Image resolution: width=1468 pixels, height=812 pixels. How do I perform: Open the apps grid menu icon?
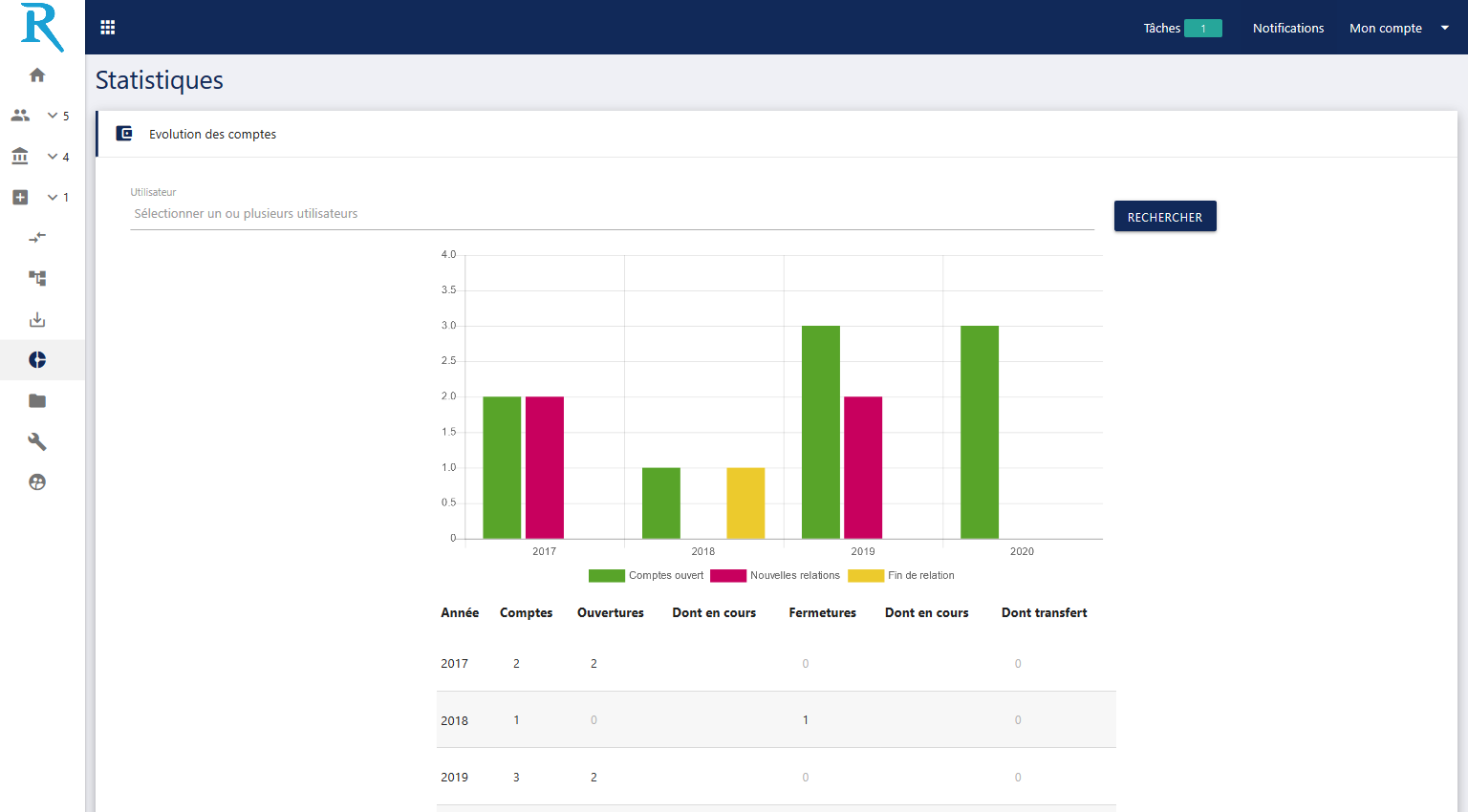[x=108, y=28]
